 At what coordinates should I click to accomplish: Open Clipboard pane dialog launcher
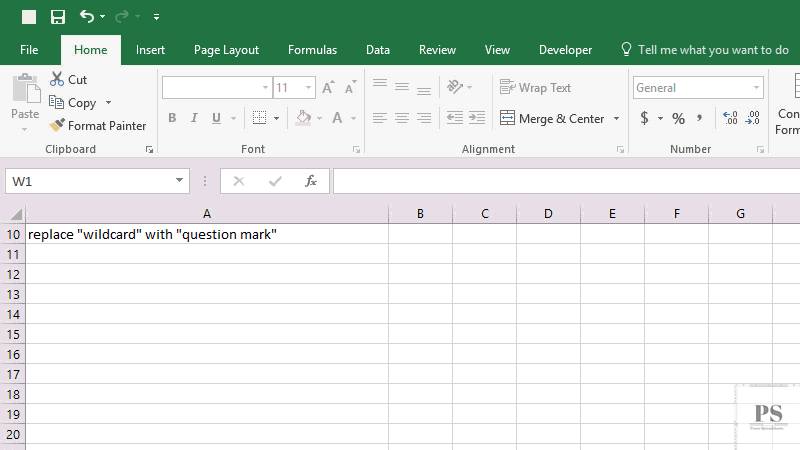click(149, 149)
